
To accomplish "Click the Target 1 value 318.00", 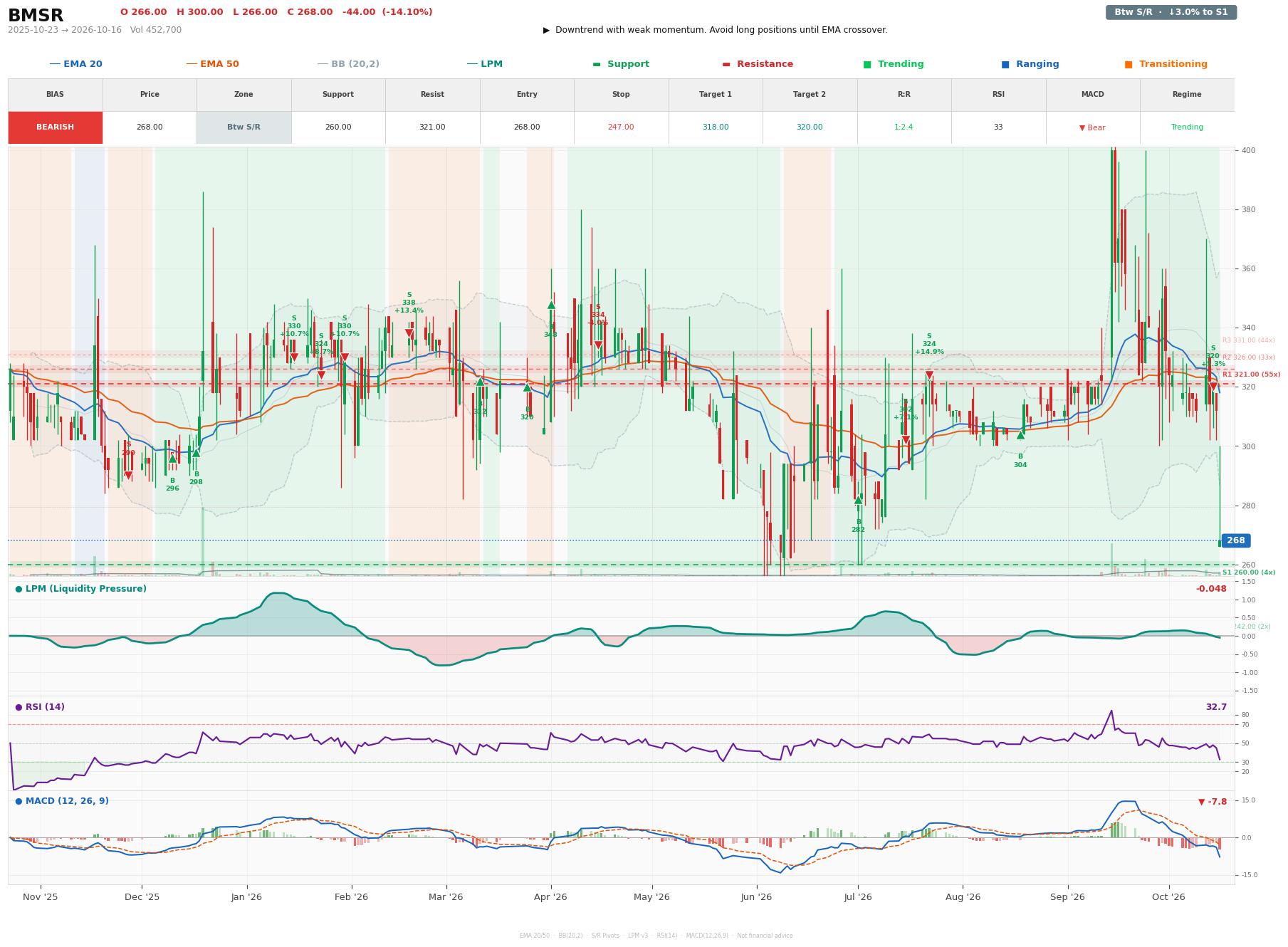I will (x=716, y=127).
